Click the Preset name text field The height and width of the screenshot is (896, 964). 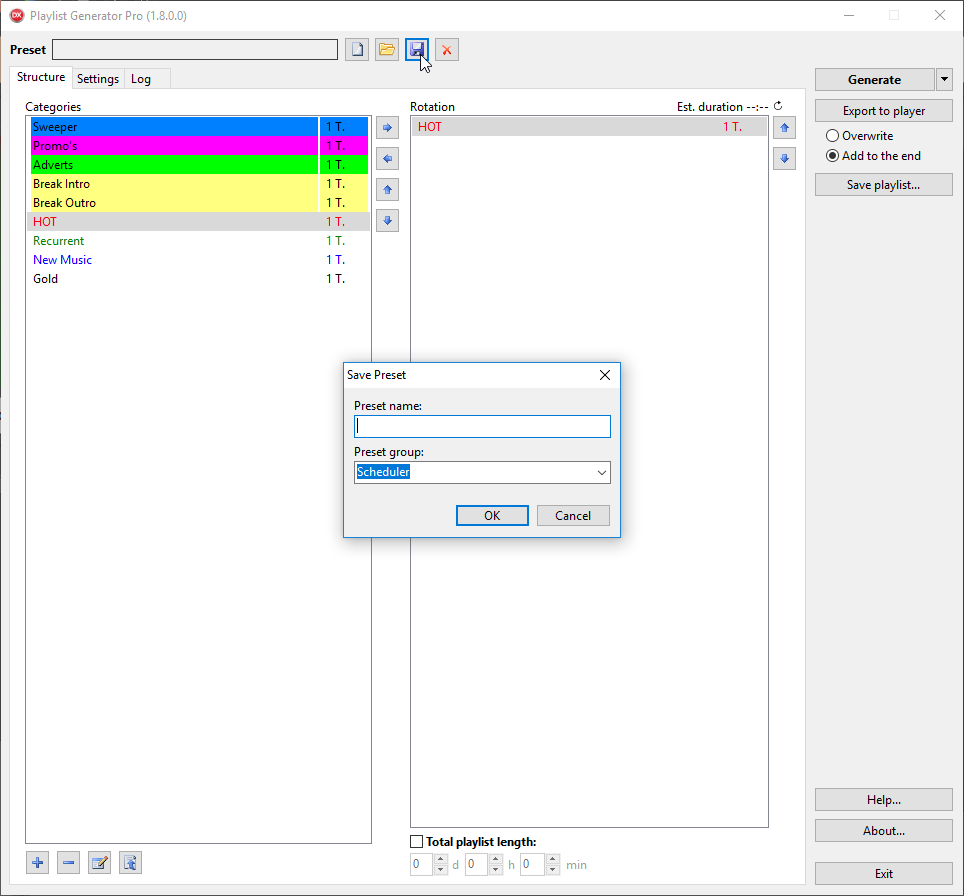click(482, 427)
